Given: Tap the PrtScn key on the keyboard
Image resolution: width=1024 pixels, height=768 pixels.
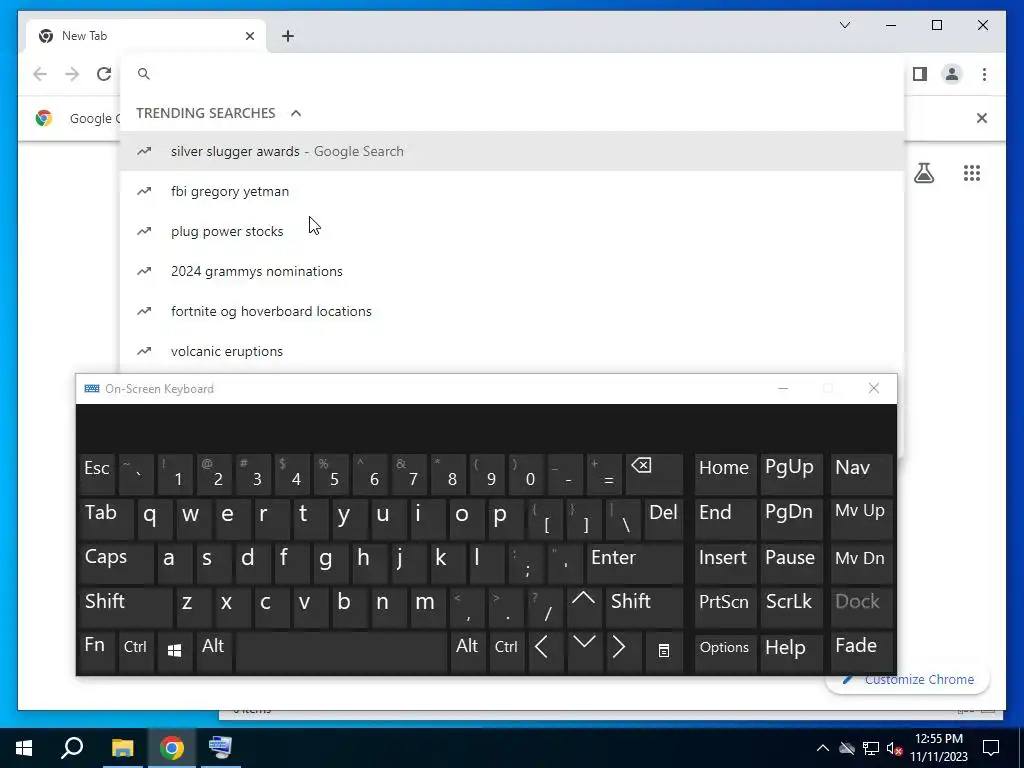Looking at the screenshot, I should 725,607.
